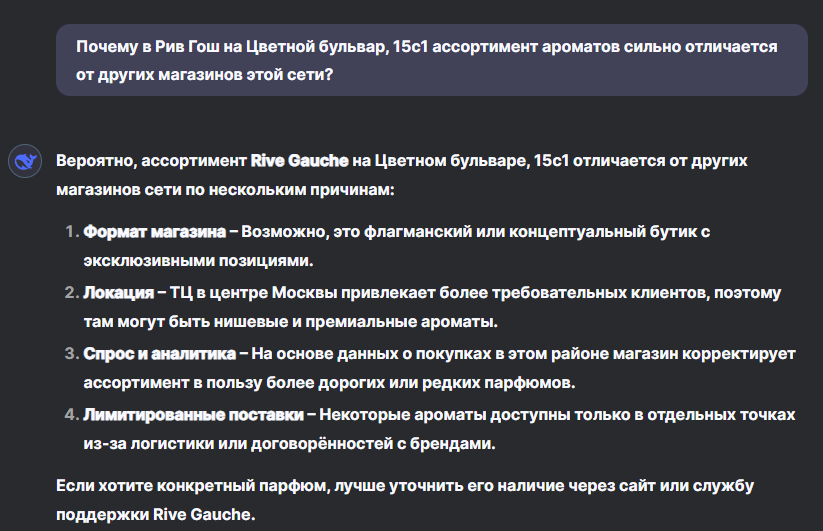This screenshot has height=531, width=823.
Task: Click the bold "Лимитированные поставки" heading
Action: click(193, 414)
